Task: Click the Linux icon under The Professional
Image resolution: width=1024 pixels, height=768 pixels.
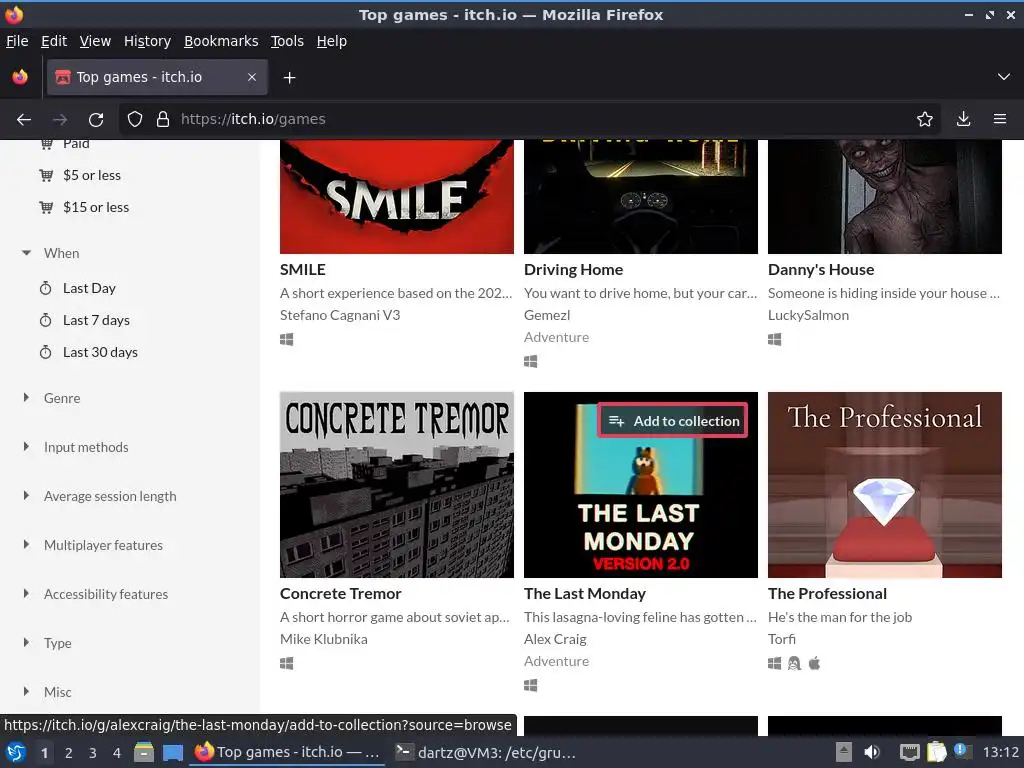Action: pos(794,664)
